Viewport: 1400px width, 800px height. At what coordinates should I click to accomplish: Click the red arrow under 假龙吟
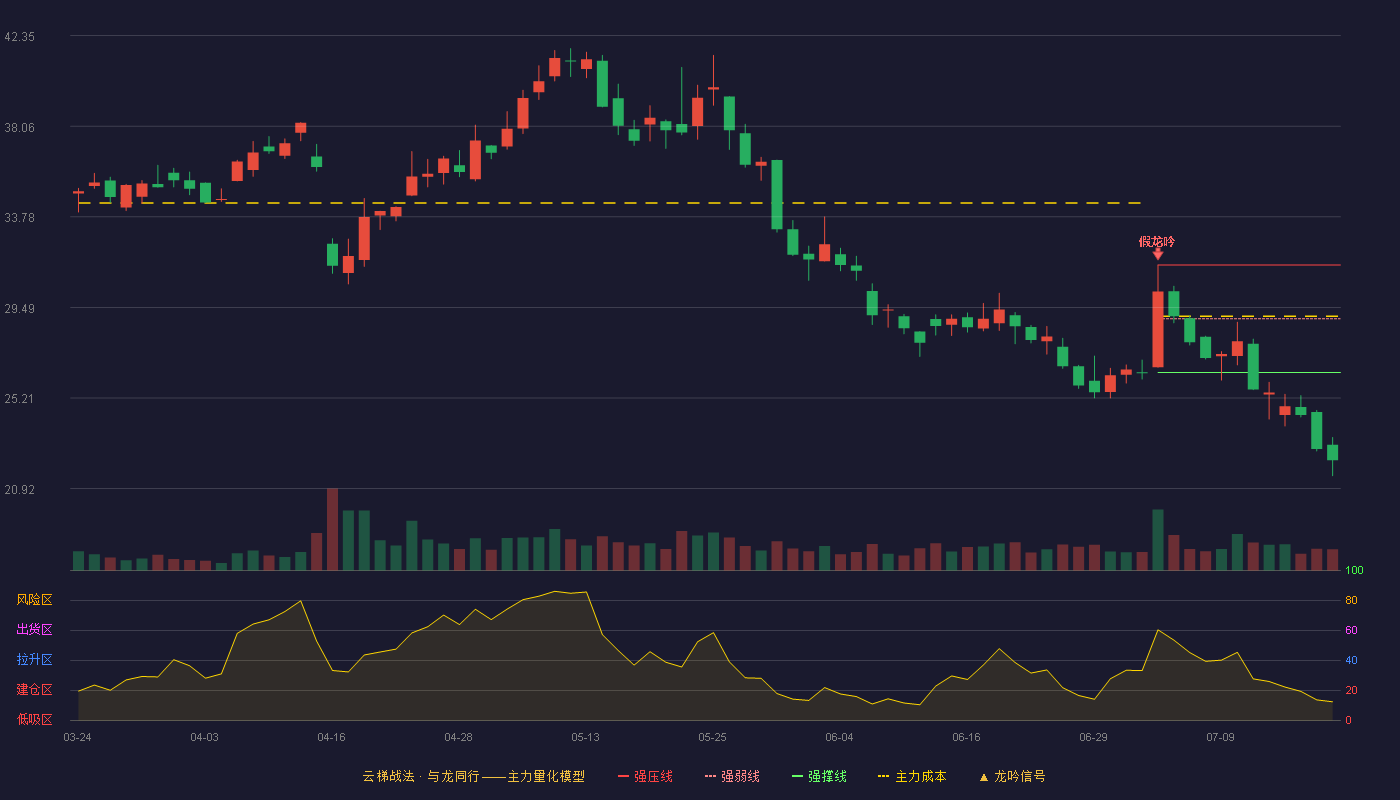(1157, 254)
